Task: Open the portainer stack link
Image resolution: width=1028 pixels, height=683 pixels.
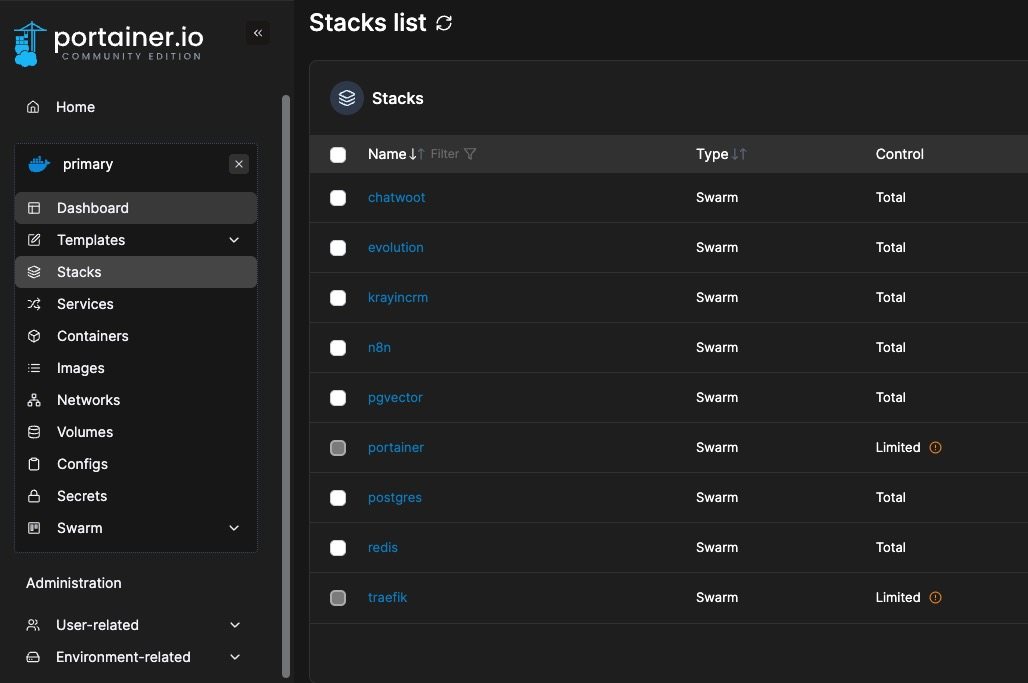Action: (x=395, y=447)
